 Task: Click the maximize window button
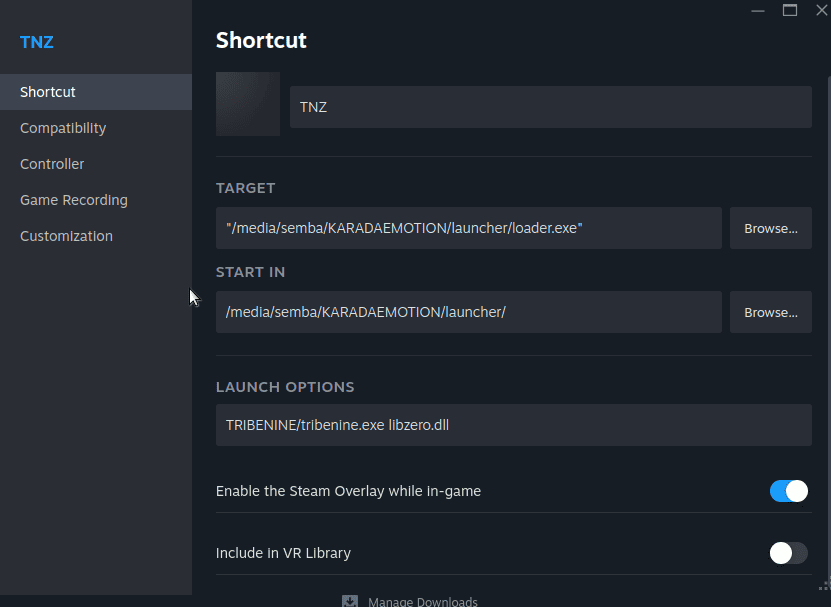click(x=789, y=10)
